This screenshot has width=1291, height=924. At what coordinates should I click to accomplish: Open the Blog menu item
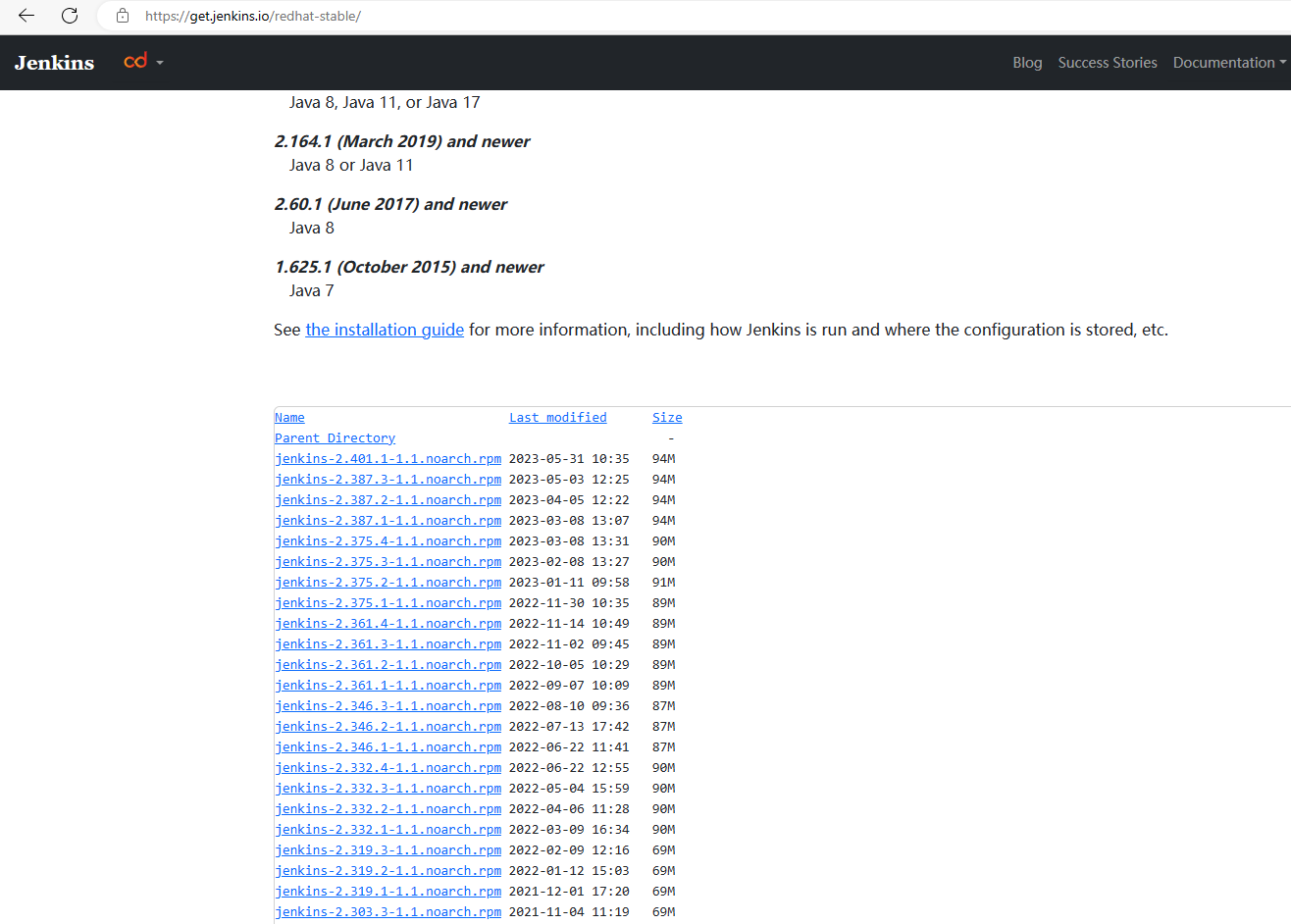pyautogui.click(x=1027, y=63)
